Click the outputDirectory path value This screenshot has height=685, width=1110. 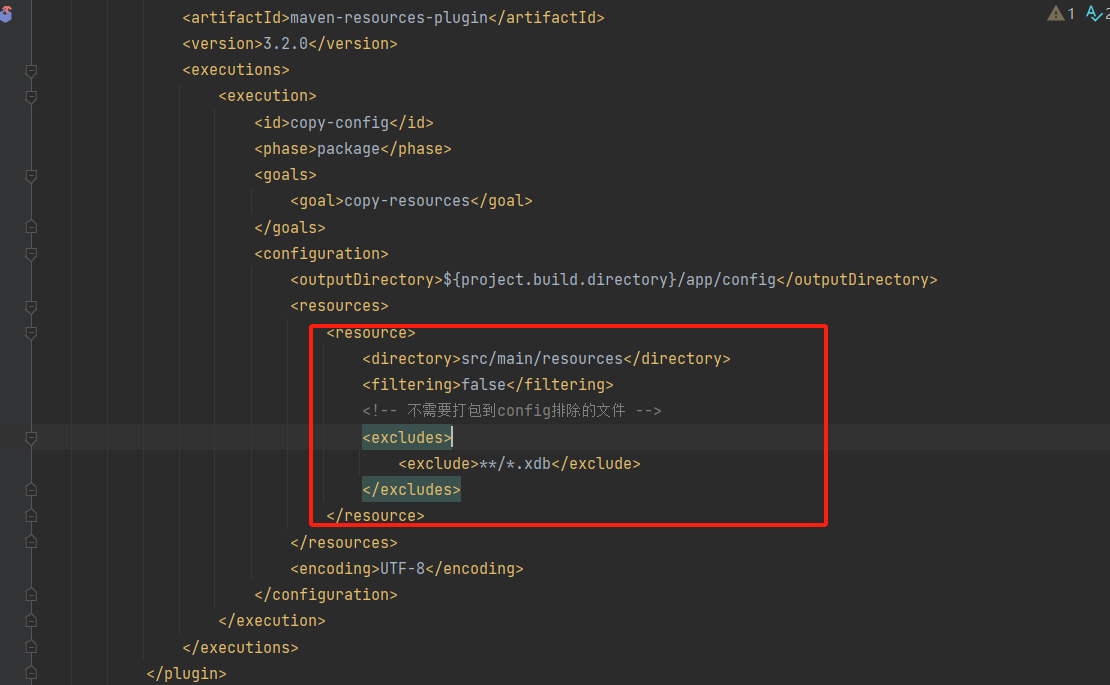tap(609, 280)
